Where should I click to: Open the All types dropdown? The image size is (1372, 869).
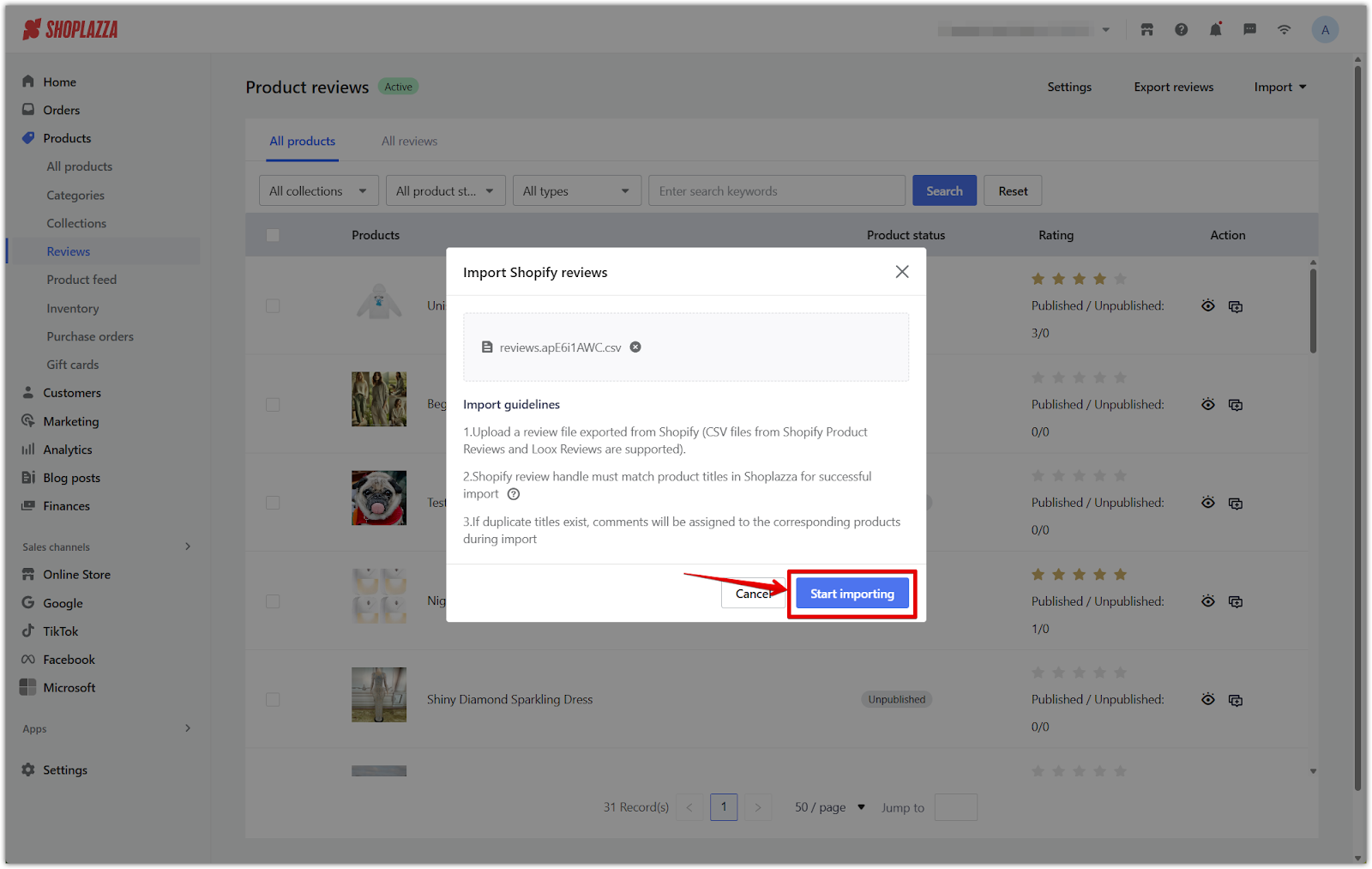click(x=576, y=191)
